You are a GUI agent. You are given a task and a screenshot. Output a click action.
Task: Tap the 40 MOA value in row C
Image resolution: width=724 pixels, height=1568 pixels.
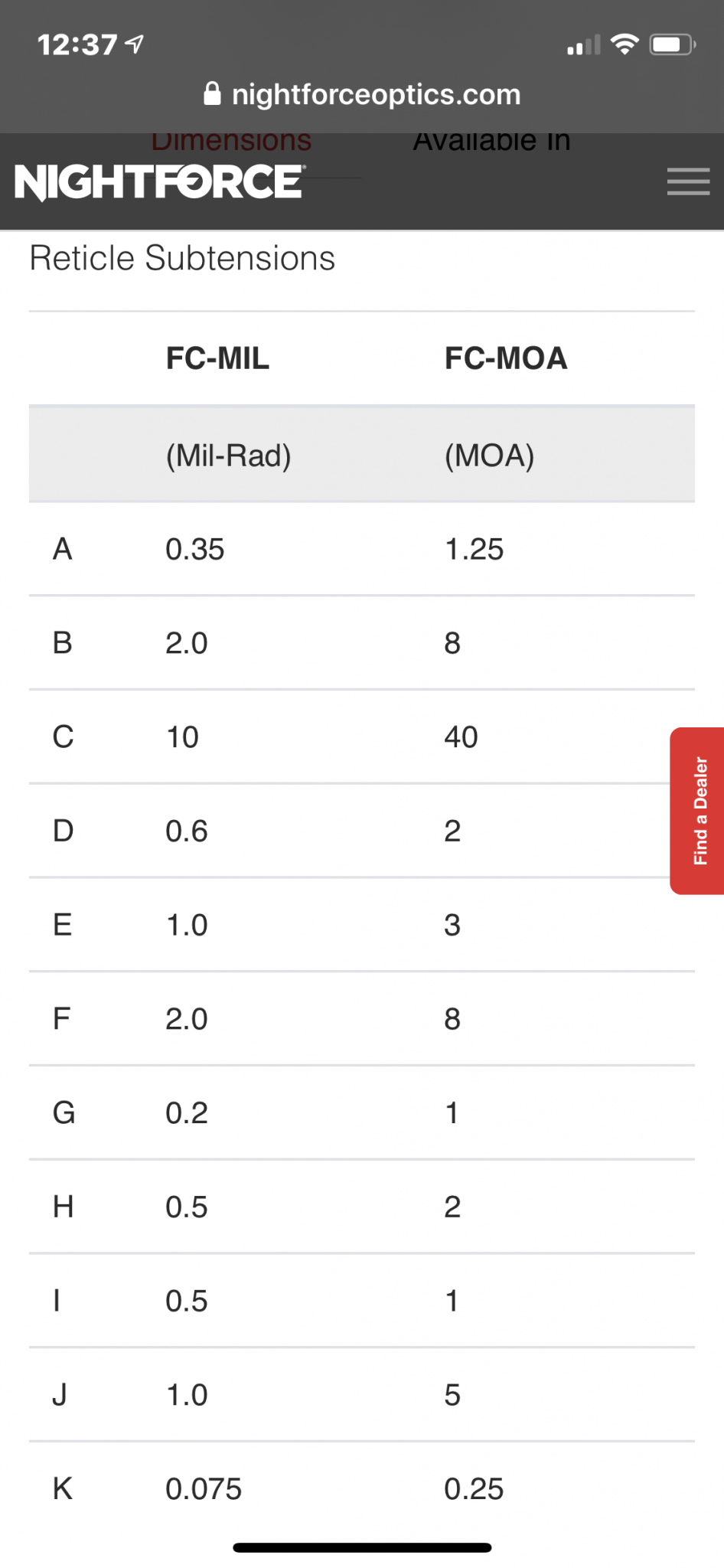point(461,737)
